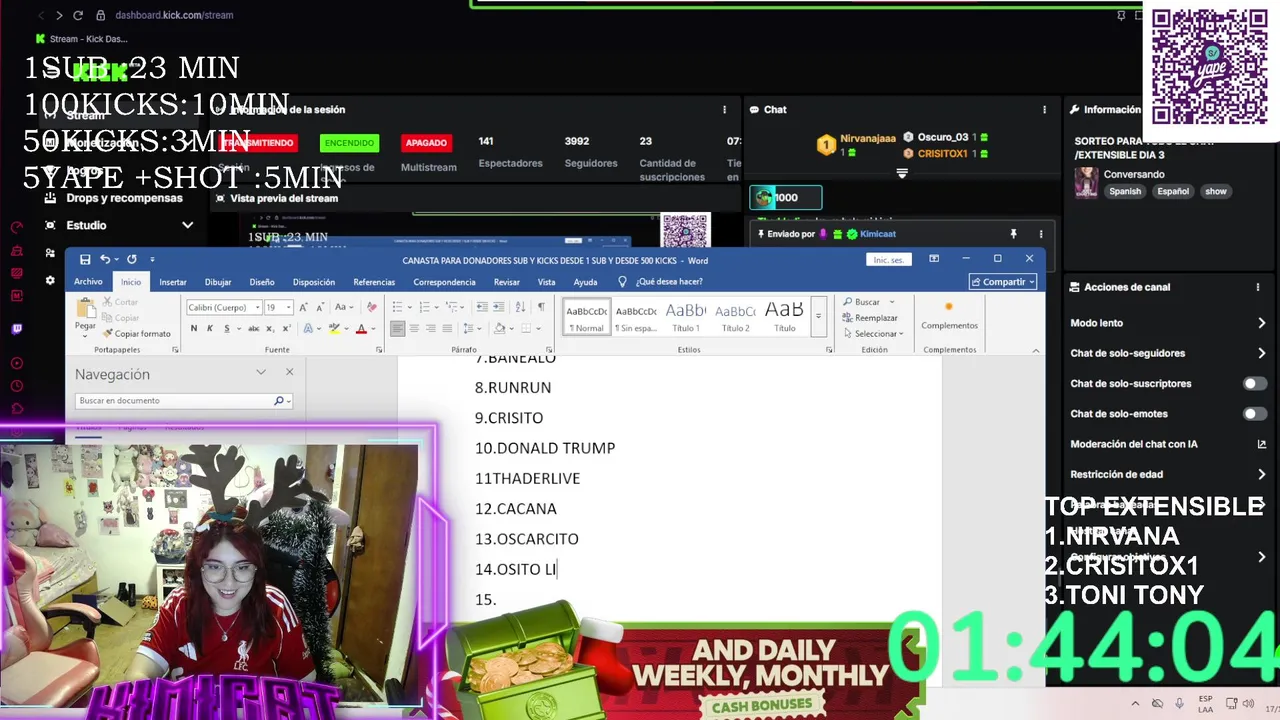Apply superscript formatting
The image size is (1280, 720).
(287, 328)
